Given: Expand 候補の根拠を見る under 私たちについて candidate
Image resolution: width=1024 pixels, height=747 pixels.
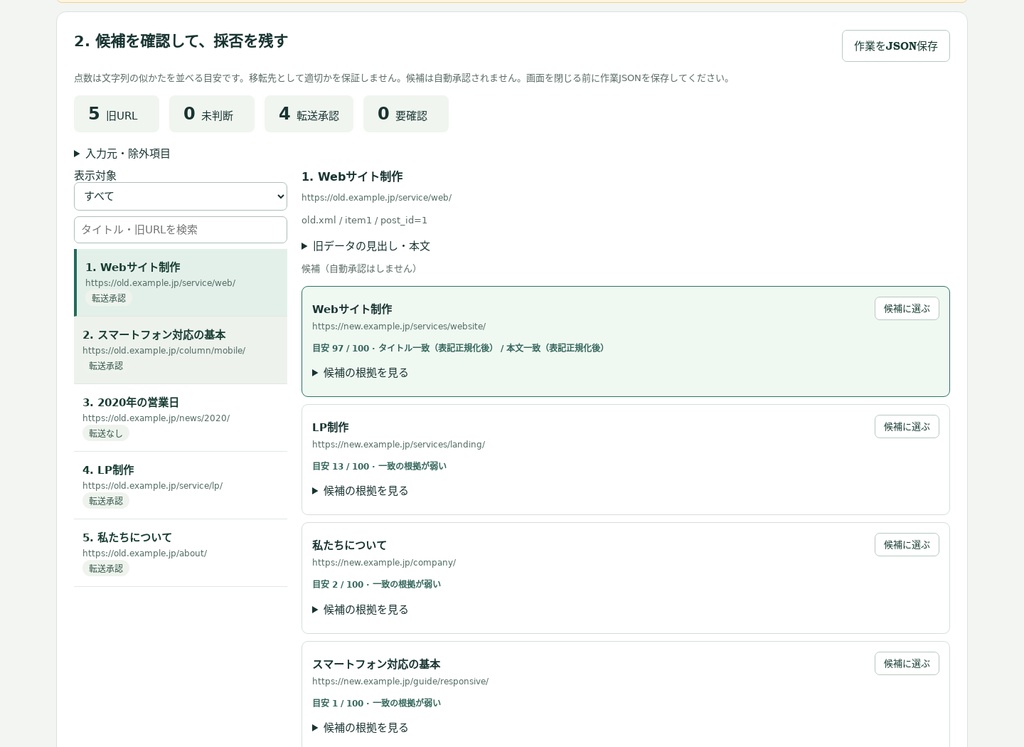Looking at the screenshot, I should (x=360, y=610).
